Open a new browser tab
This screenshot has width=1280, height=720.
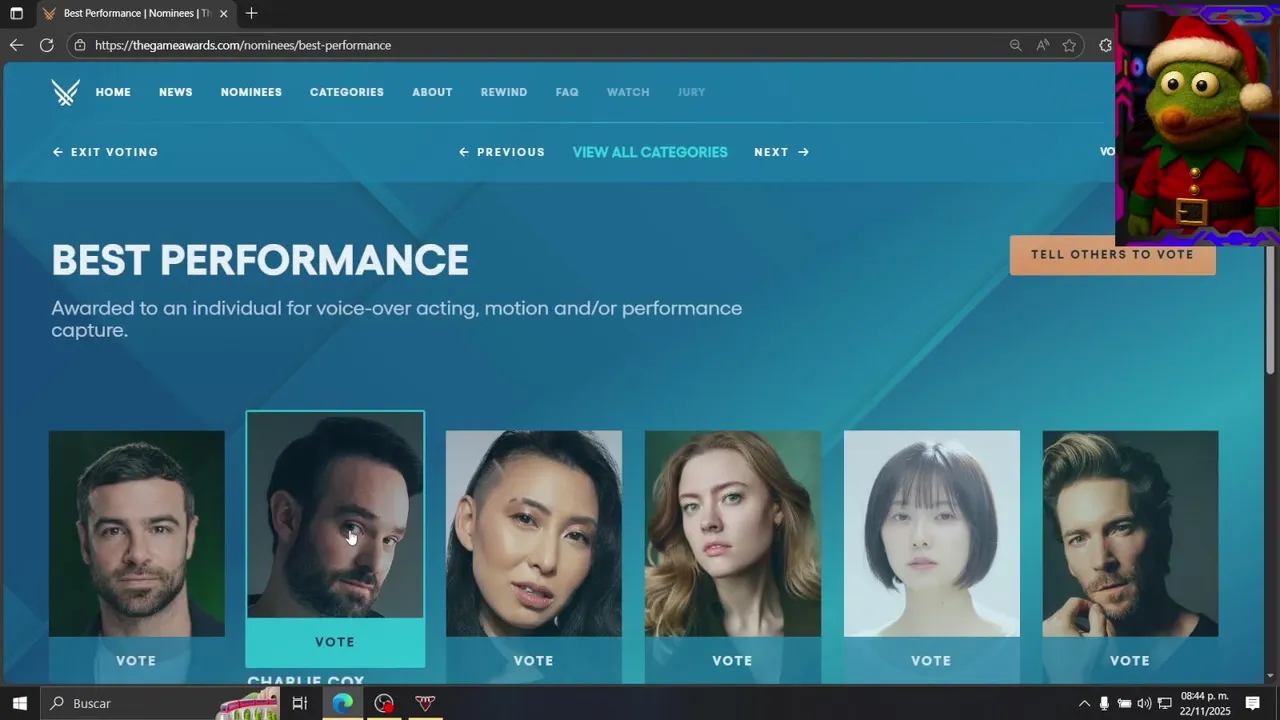(251, 13)
